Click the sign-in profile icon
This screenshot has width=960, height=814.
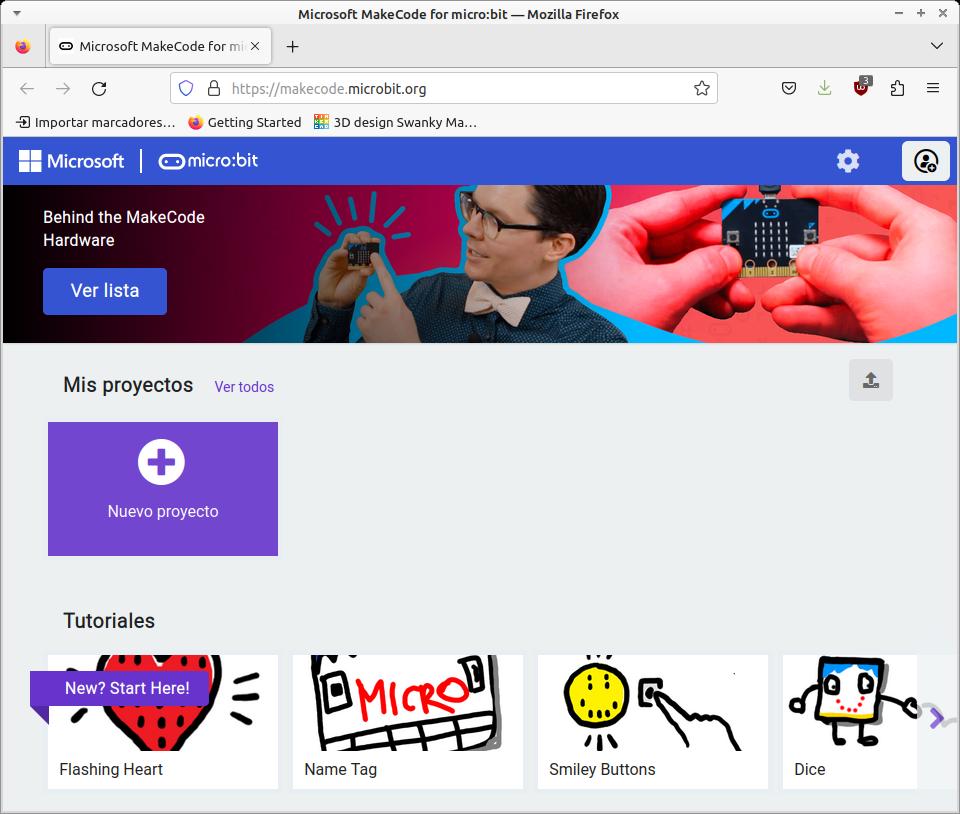[926, 162]
